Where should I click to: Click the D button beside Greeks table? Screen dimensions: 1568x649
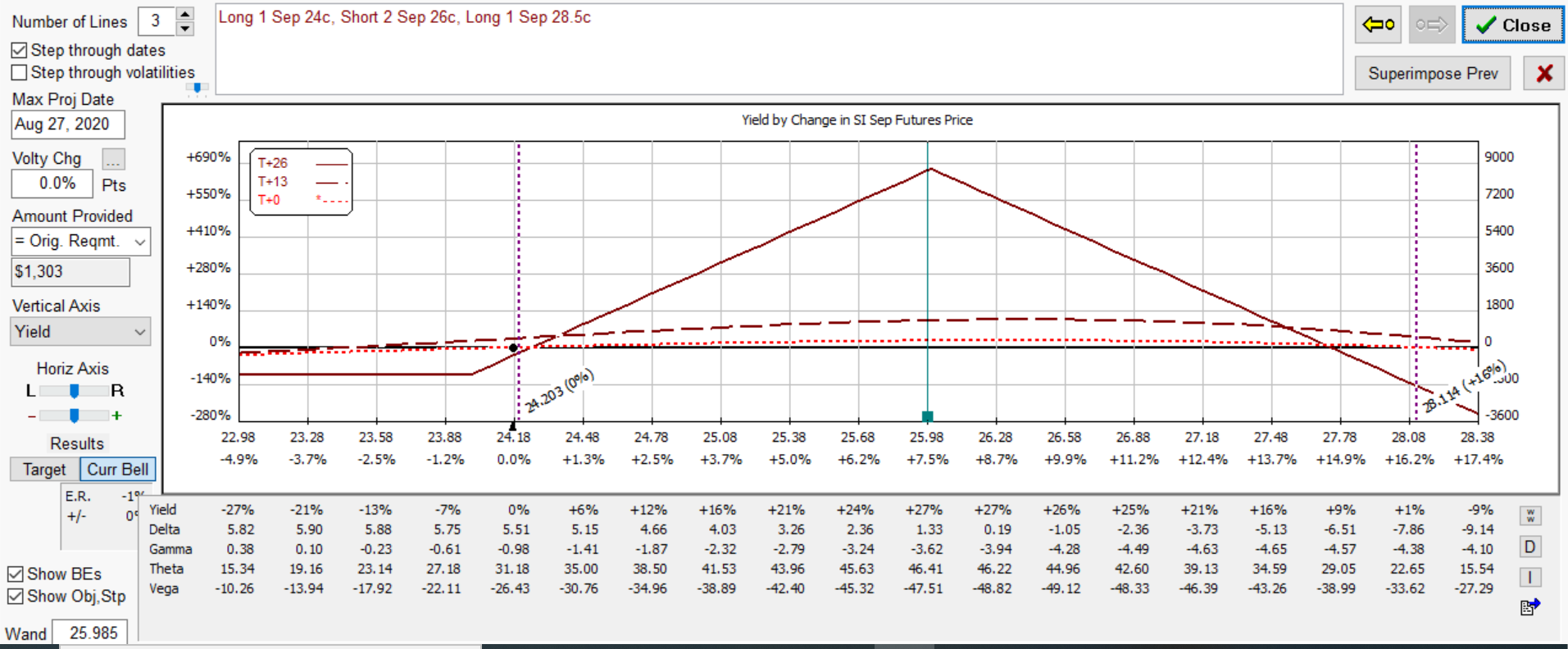pos(1529,547)
